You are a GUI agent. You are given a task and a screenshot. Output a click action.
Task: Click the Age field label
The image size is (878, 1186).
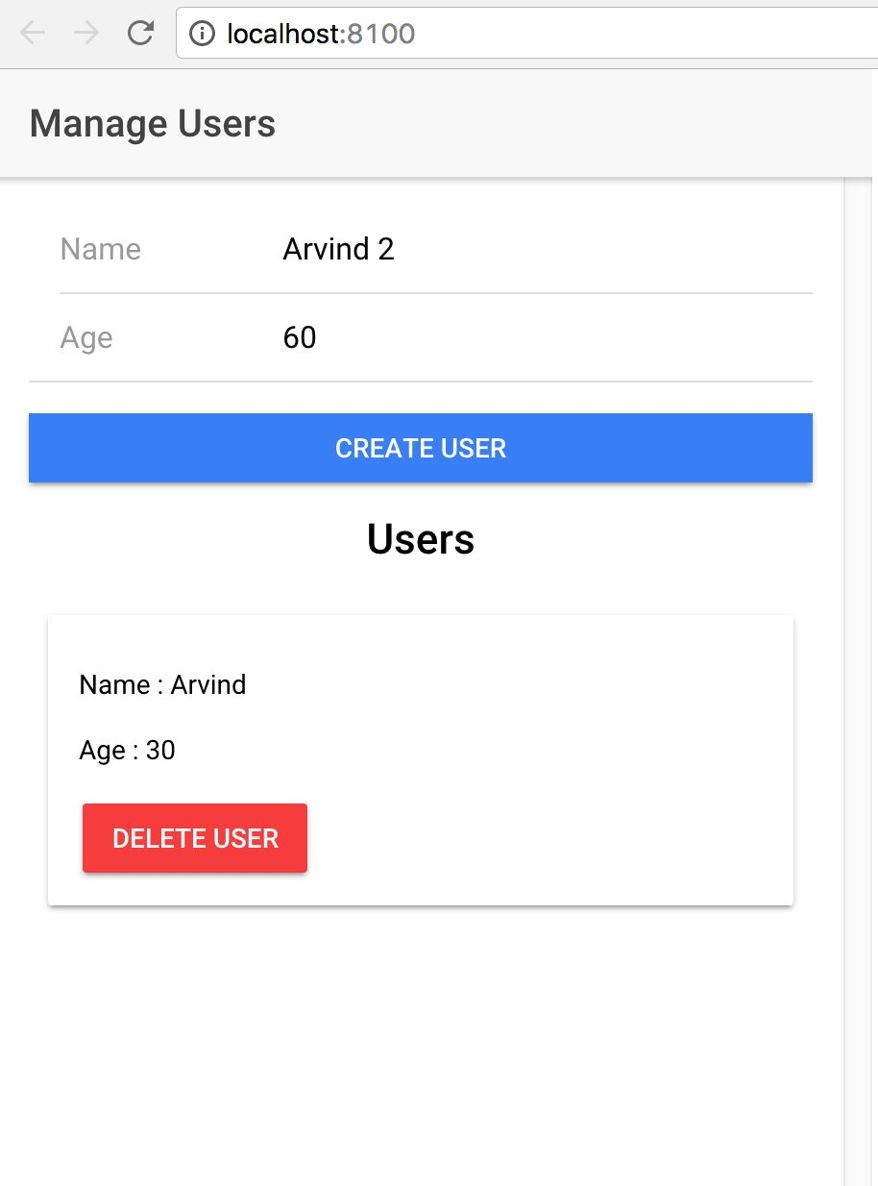click(86, 337)
